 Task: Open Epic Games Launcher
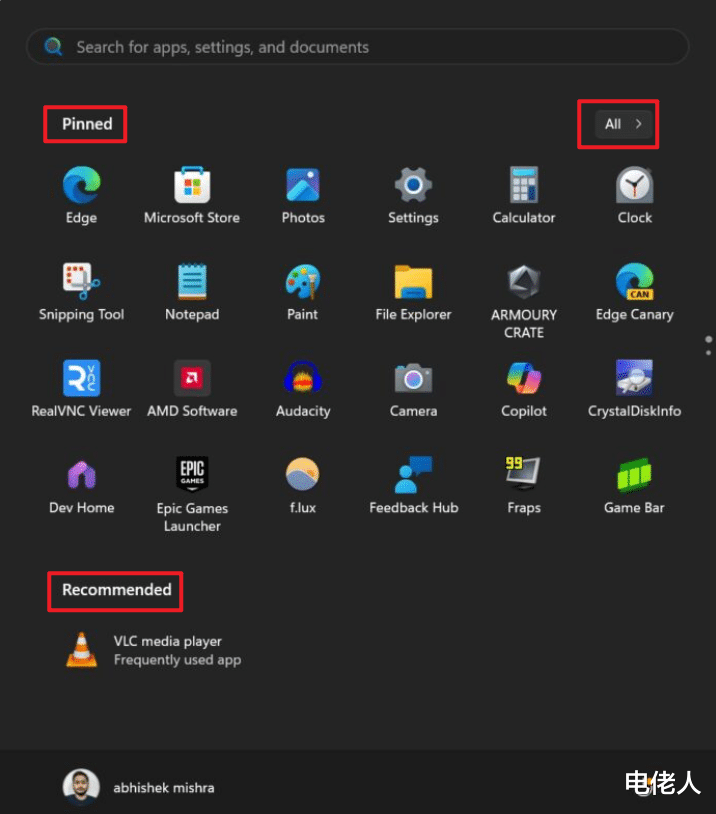[192, 494]
